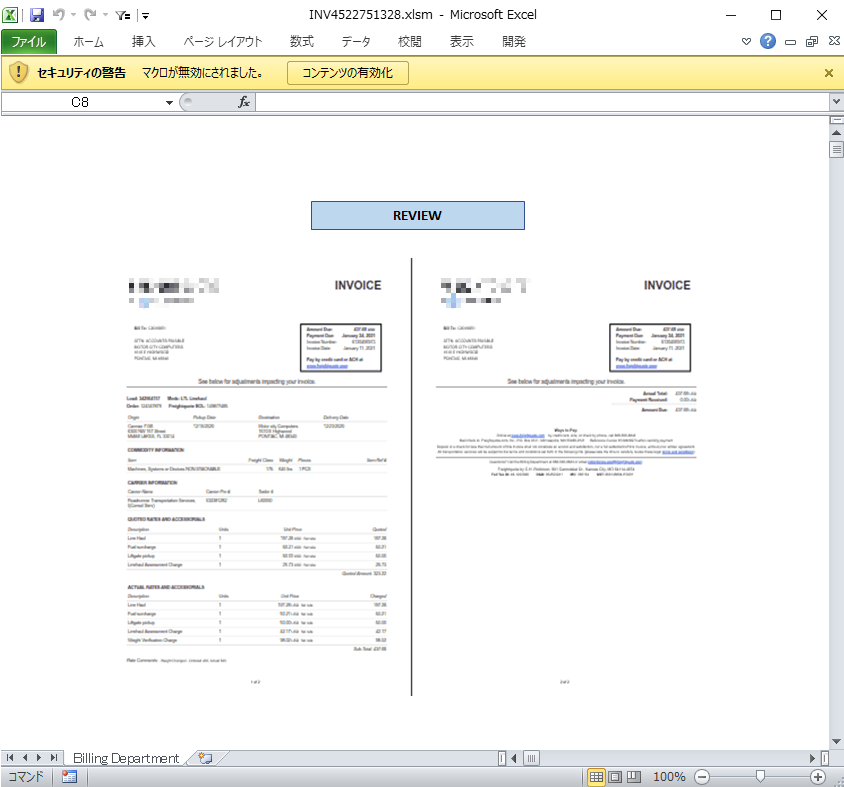Click the zoom out minus button
This screenshot has height=787, width=844.
click(x=701, y=776)
